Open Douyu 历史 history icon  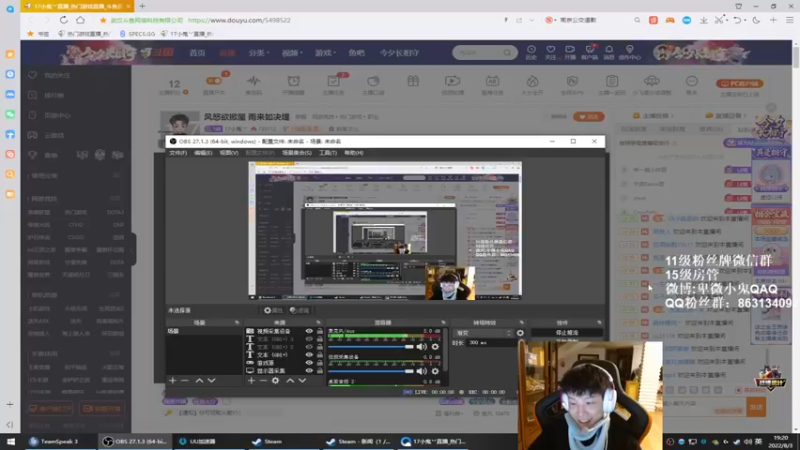pos(531,52)
